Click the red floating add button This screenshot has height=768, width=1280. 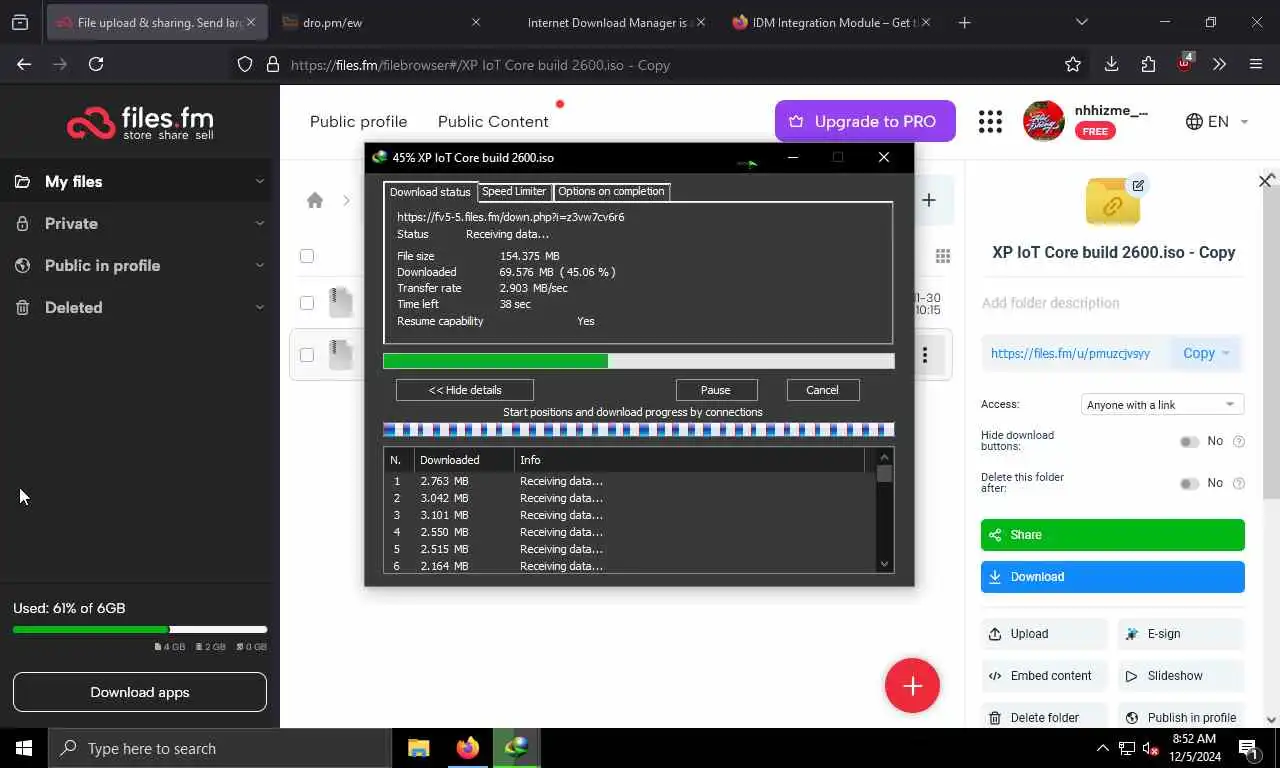click(x=912, y=686)
